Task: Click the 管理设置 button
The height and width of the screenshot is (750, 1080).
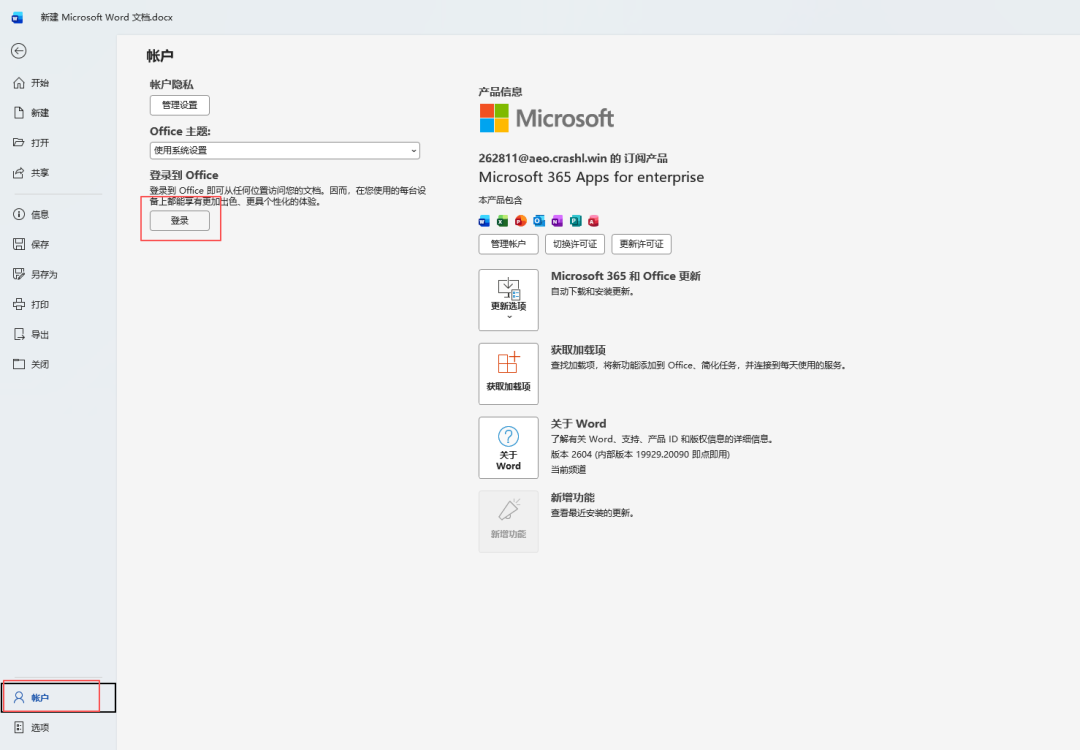Action: coord(180,105)
